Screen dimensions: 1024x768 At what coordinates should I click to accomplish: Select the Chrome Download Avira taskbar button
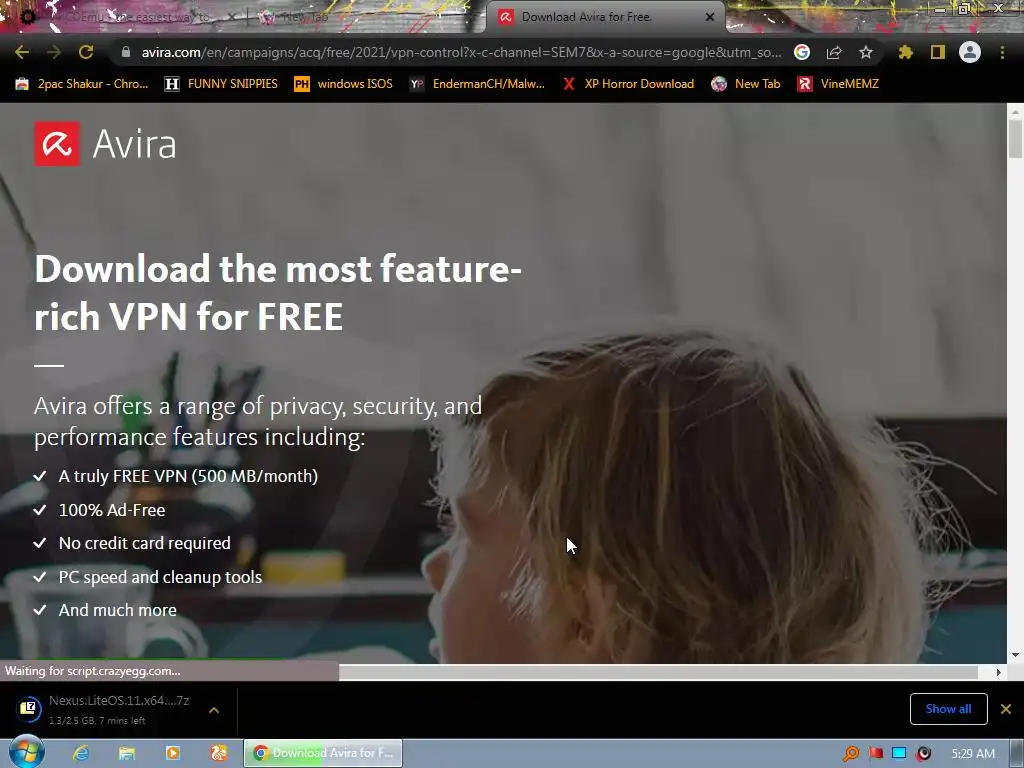323,753
